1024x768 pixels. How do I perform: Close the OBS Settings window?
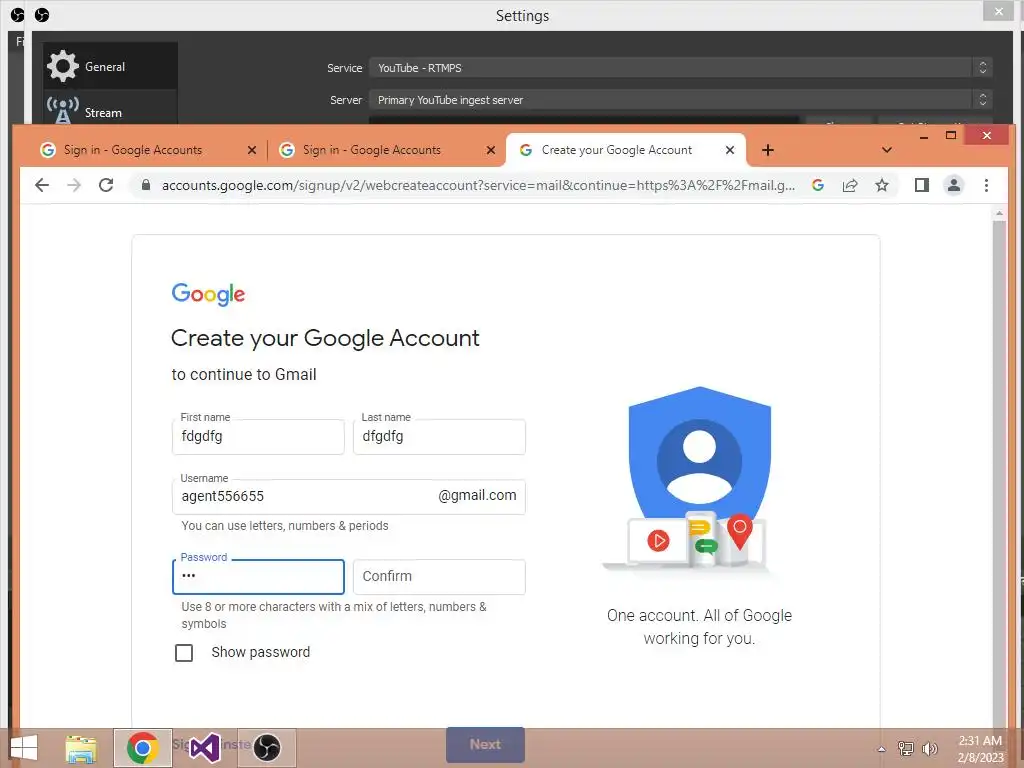click(x=999, y=11)
